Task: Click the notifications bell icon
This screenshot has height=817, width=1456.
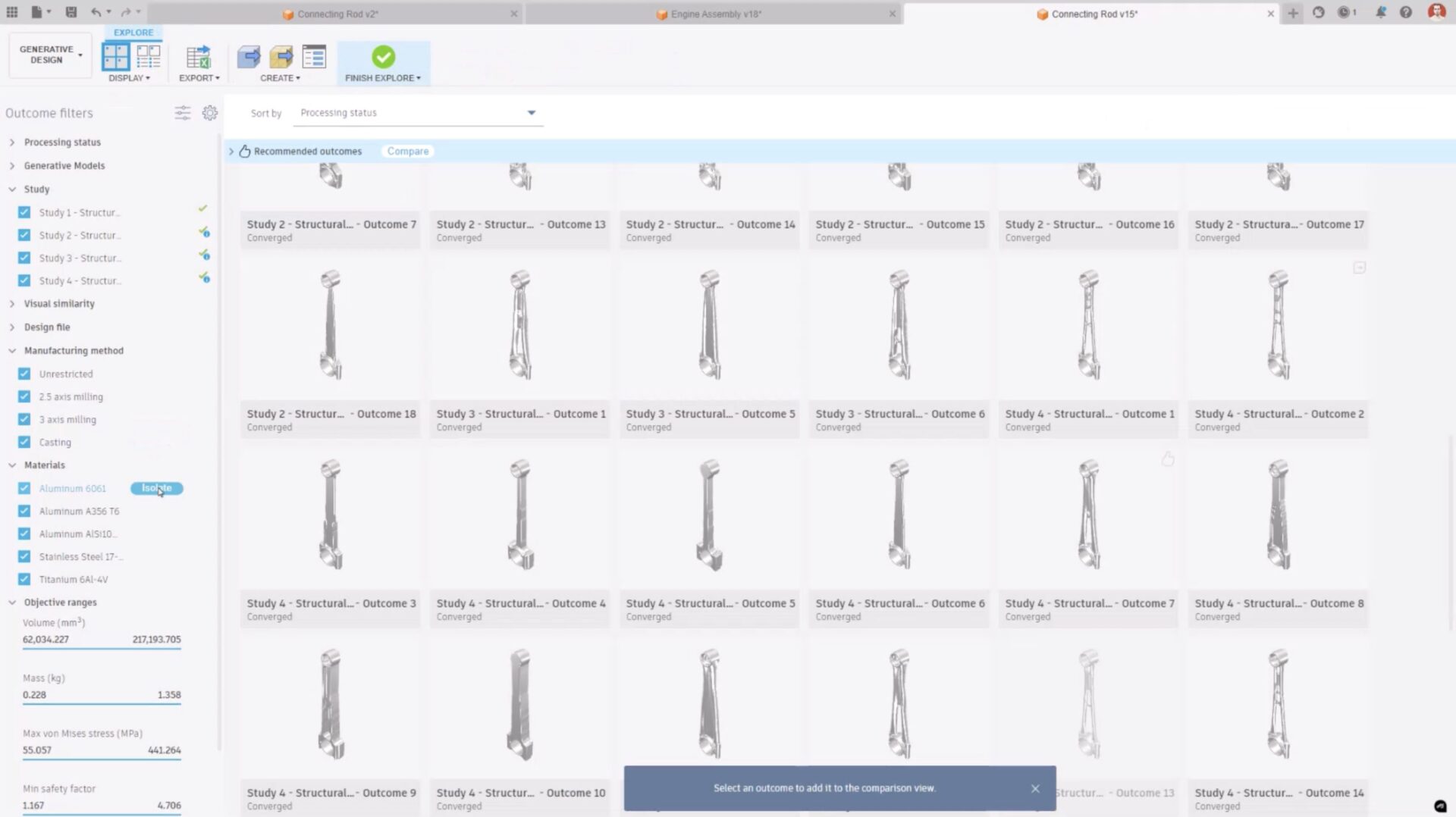Action: 1381,12
